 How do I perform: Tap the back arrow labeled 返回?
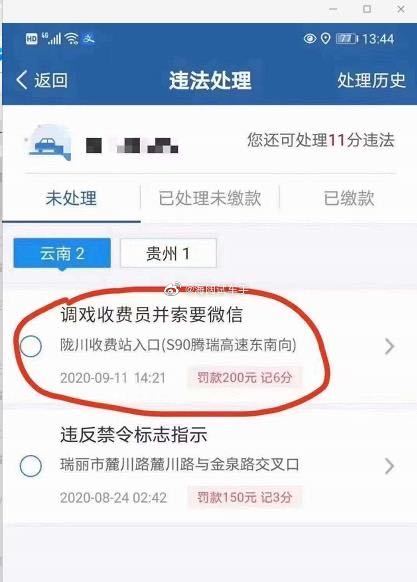[x=42, y=80]
